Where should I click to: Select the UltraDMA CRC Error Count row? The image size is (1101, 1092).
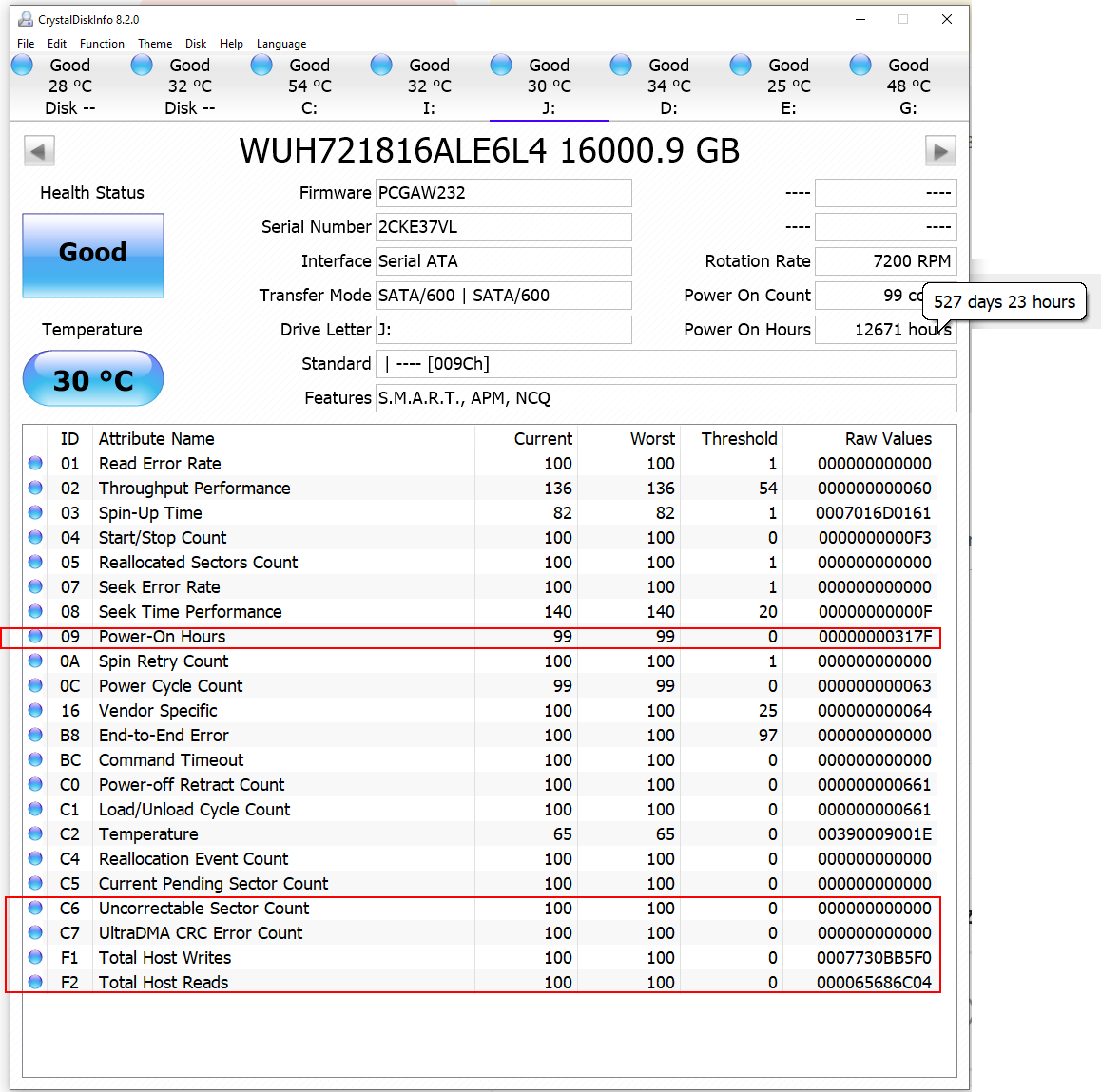click(480, 932)
